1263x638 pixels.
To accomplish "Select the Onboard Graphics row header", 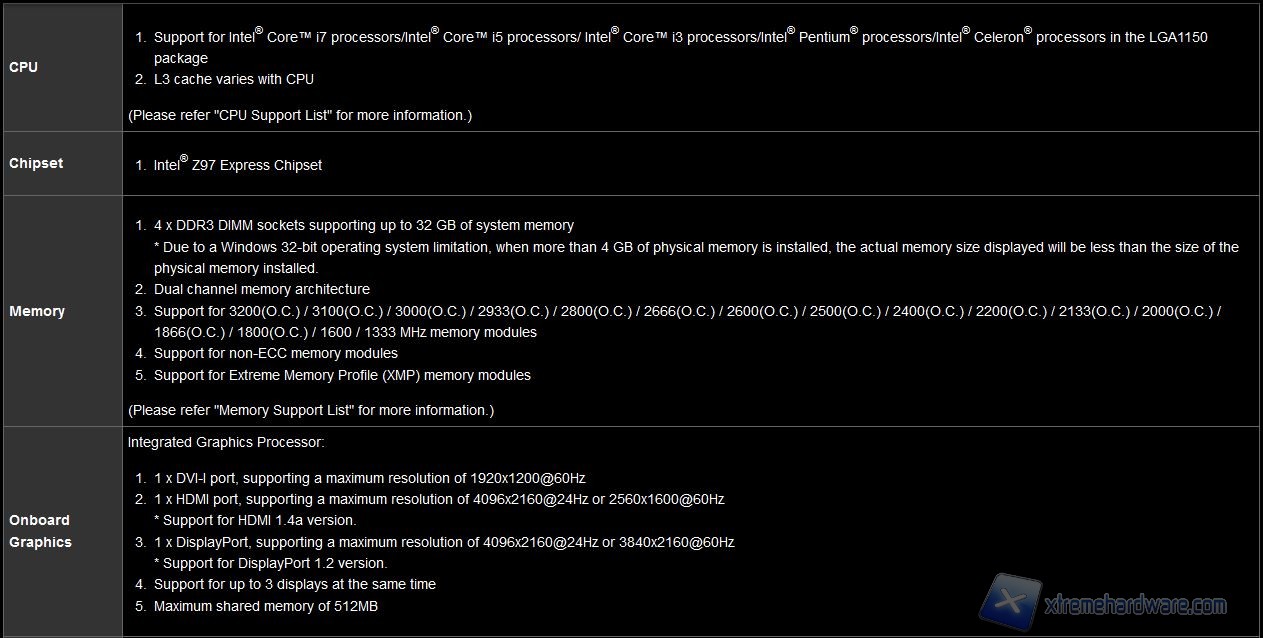I will click(x=40, y=531).
